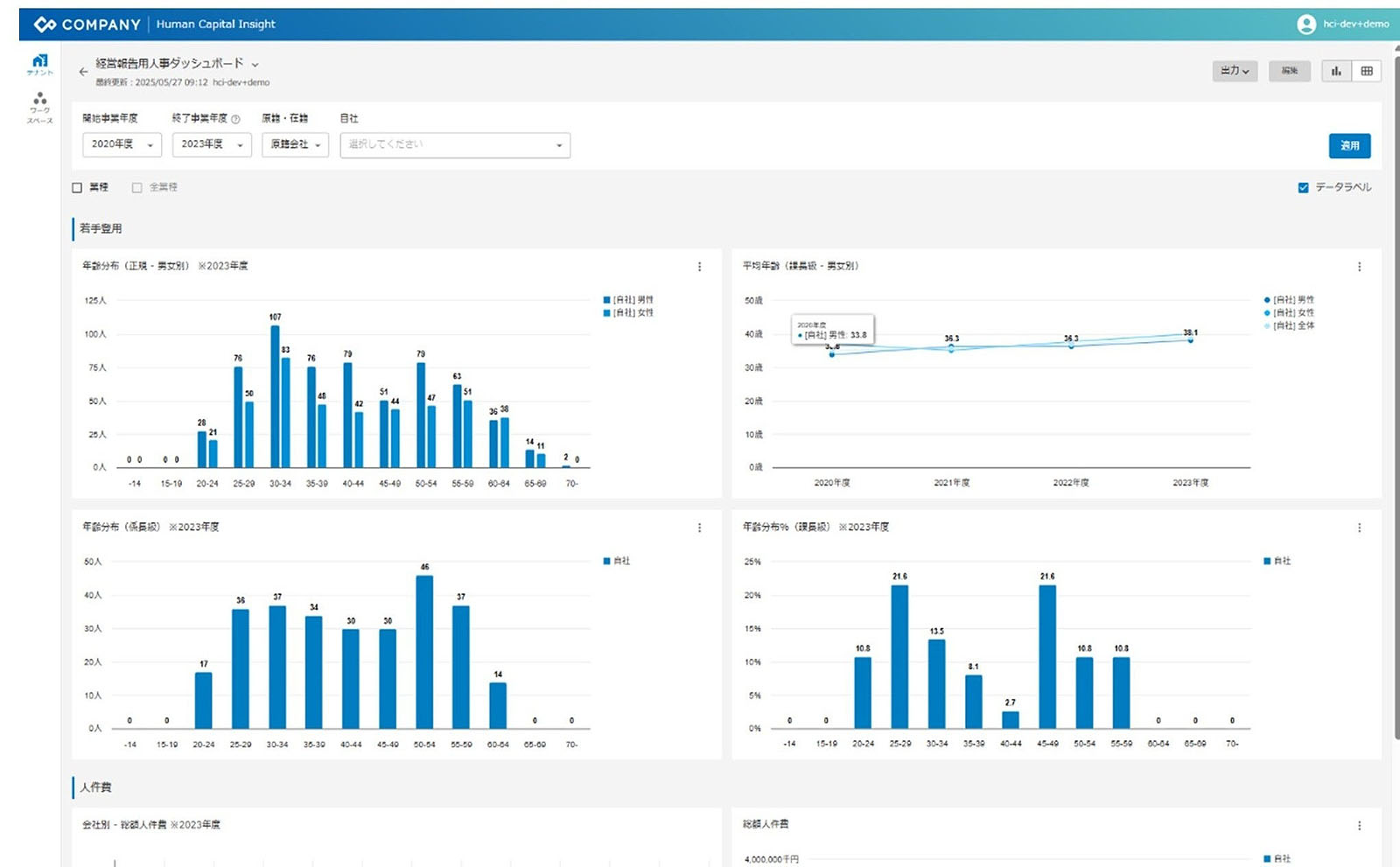The height and width of the screenshot is (867, 1400).
Task: Open the 出力 output menu
Action: [x=1235, y=71]
